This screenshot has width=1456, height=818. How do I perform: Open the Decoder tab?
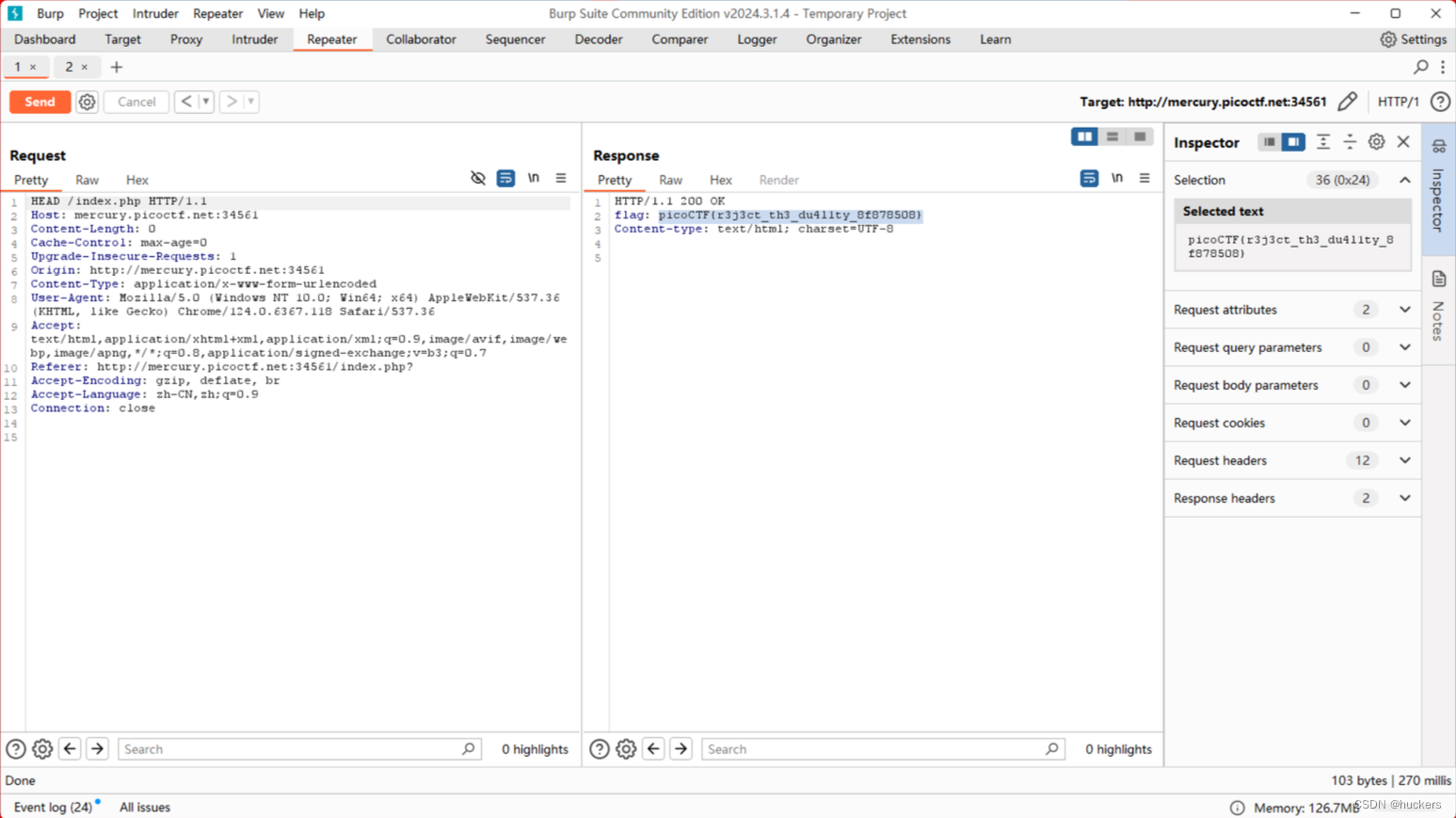pyautogui.click(x=599, y=40)
